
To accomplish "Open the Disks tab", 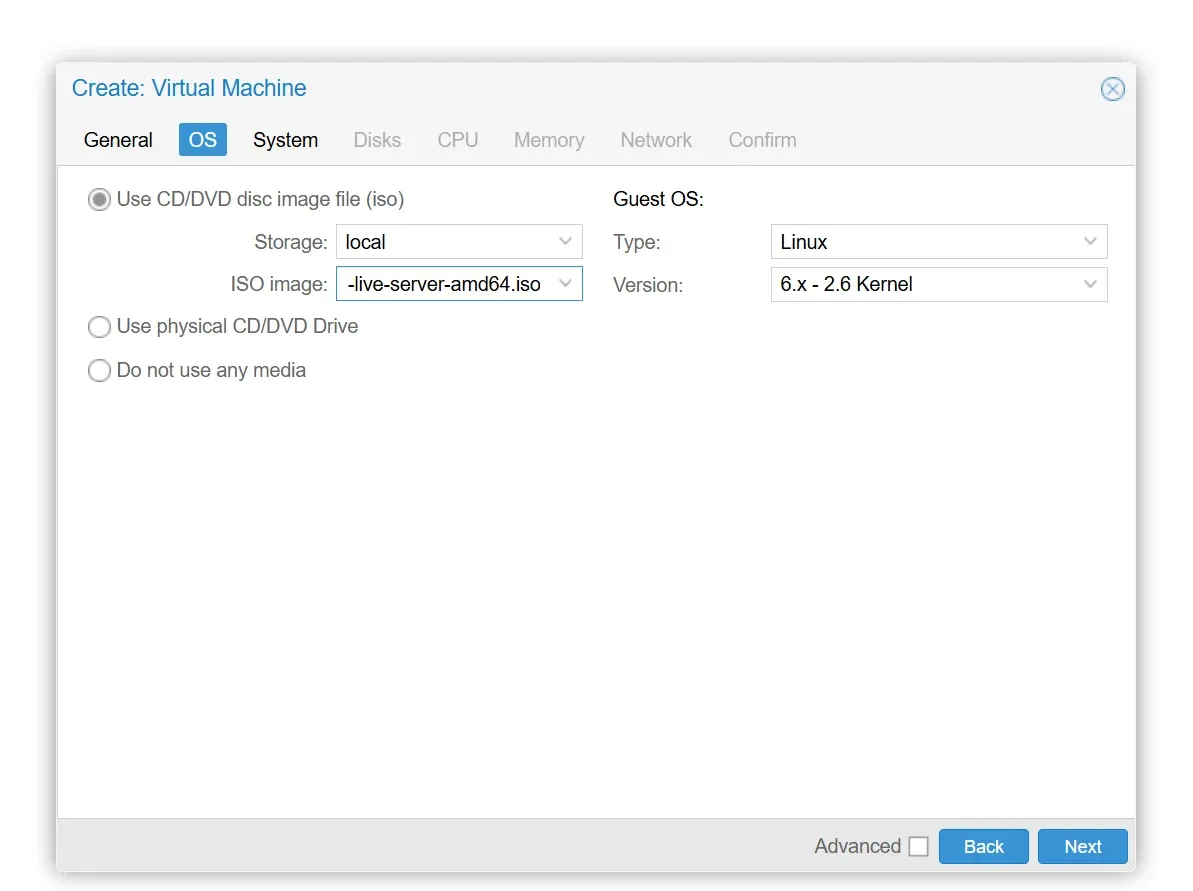I will pos(377,140).
